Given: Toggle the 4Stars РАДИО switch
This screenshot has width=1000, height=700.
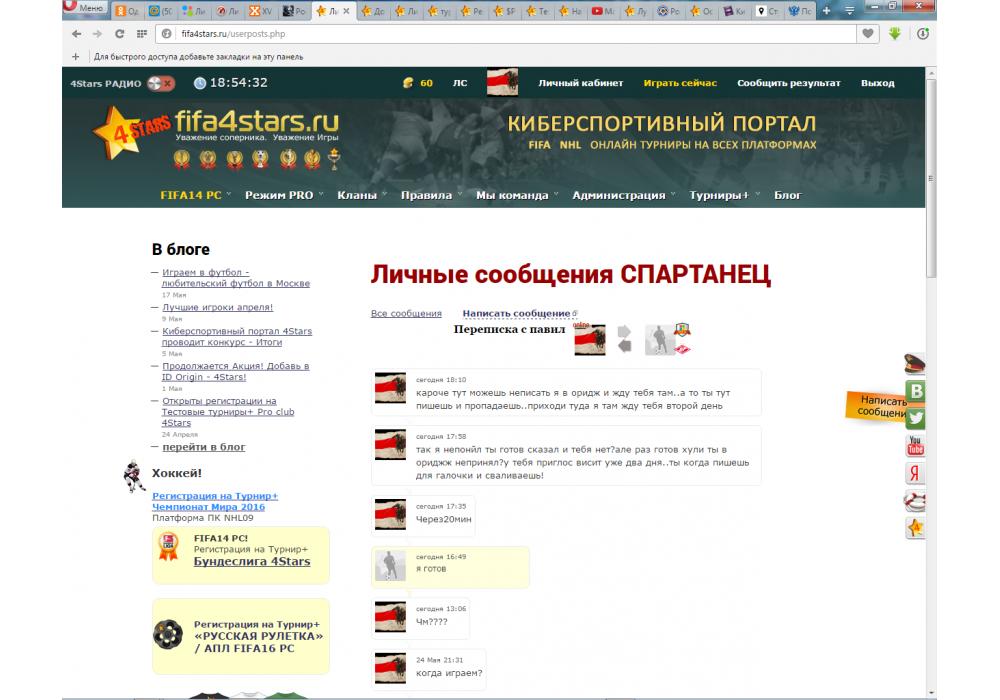Looking at the screenshot, I should tap(161, 83).
